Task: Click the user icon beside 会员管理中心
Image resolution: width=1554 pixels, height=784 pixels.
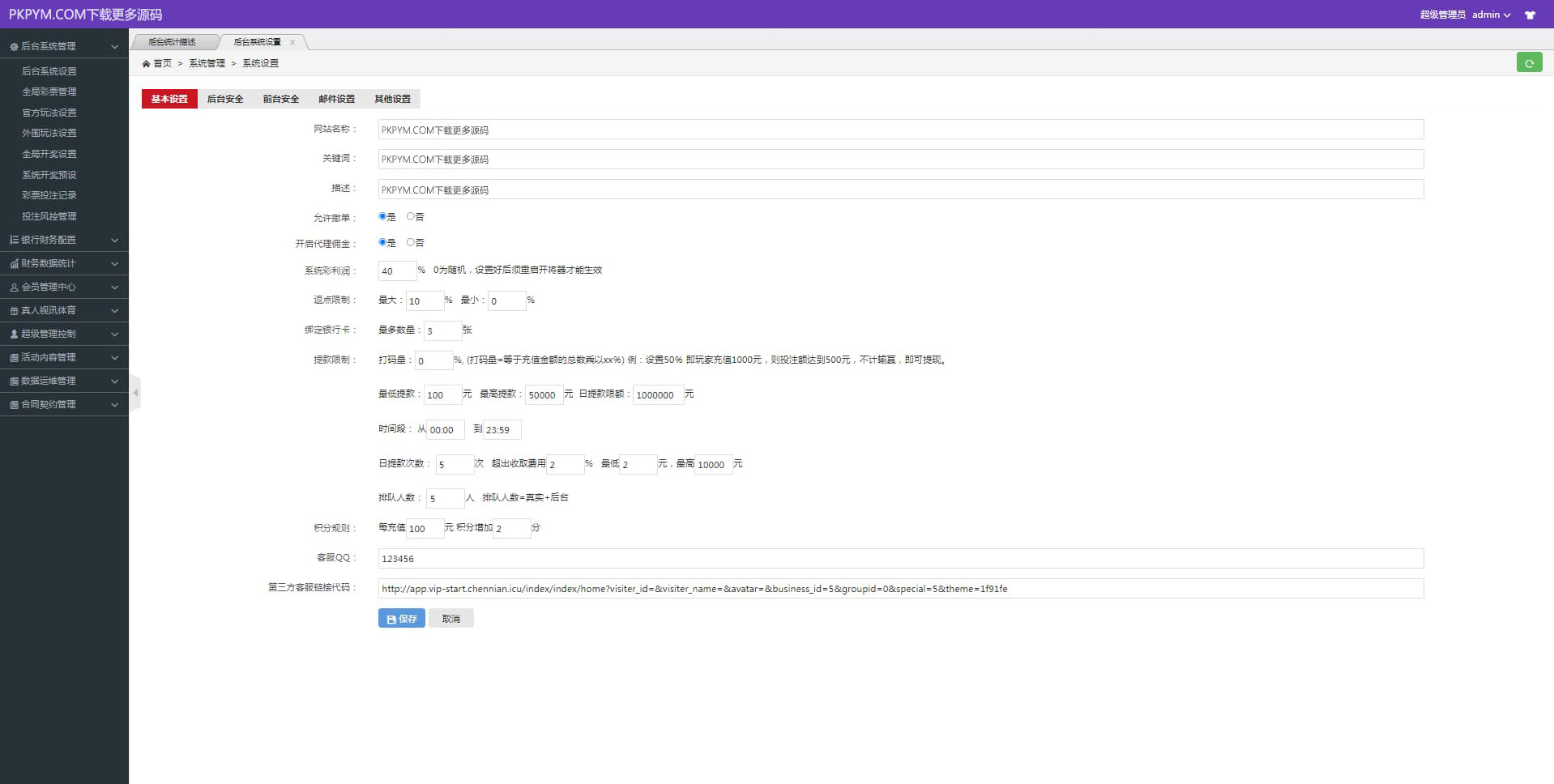Action: click(14, 287)
